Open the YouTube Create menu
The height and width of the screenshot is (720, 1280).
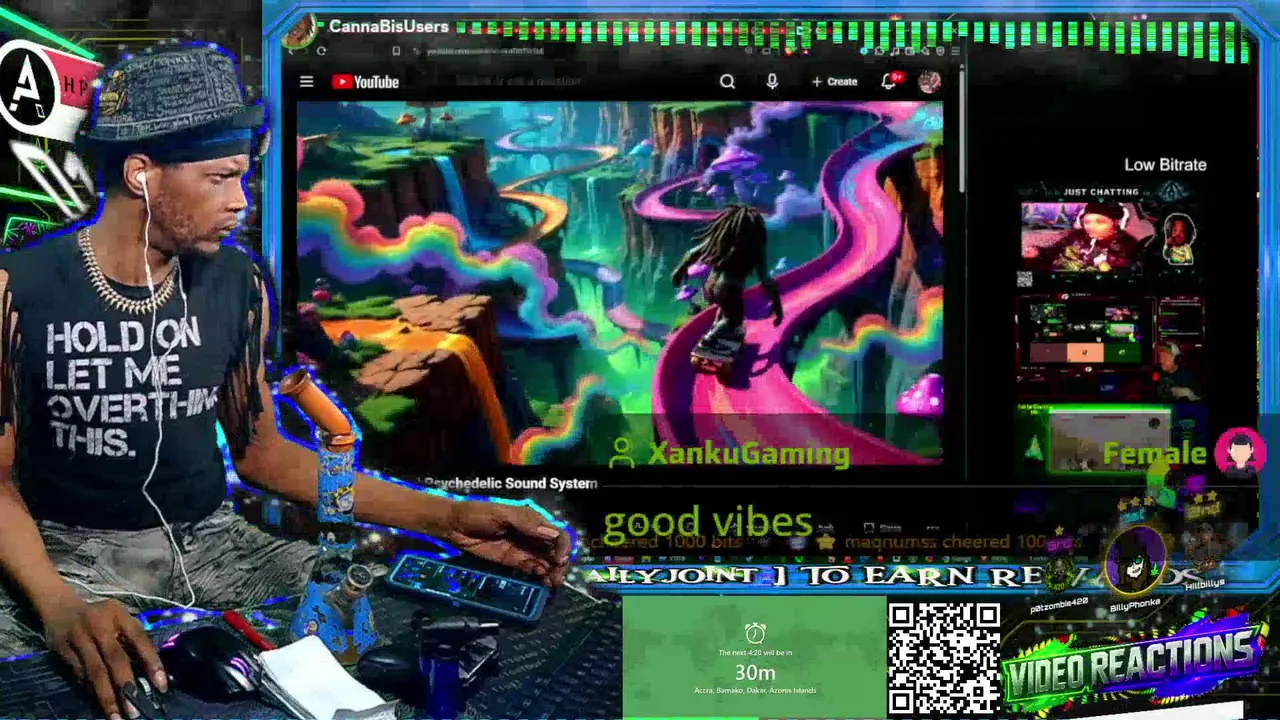pos(834,82)
